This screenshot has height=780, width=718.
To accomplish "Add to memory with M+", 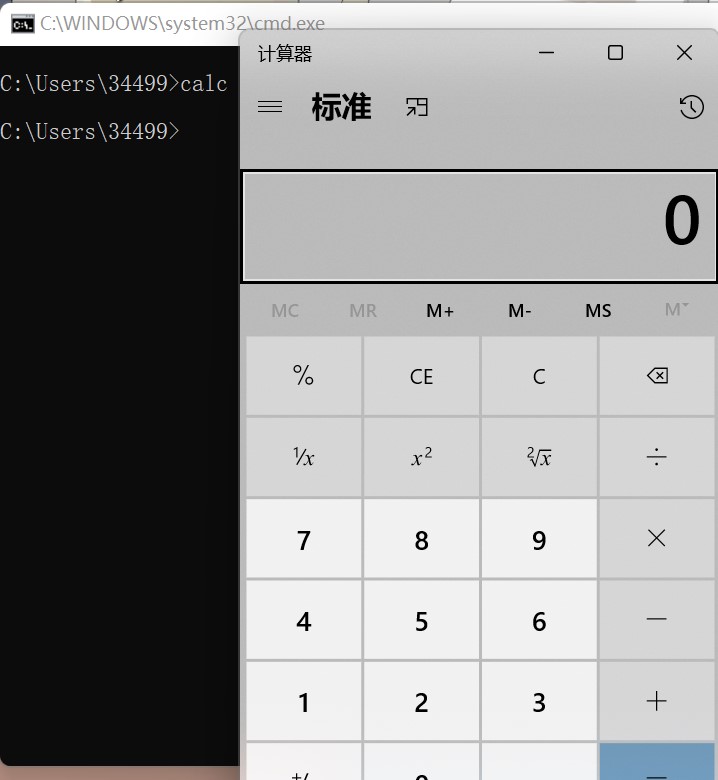I will click(x=440, y=310).
